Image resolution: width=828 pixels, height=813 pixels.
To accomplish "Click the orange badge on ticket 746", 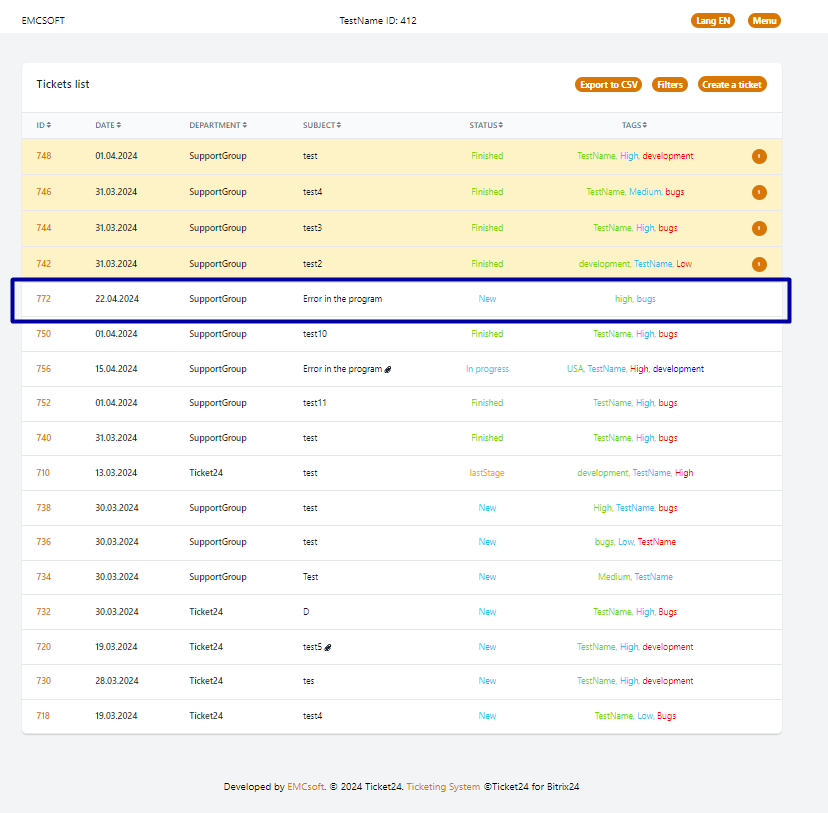I will (x=759, y=192).
